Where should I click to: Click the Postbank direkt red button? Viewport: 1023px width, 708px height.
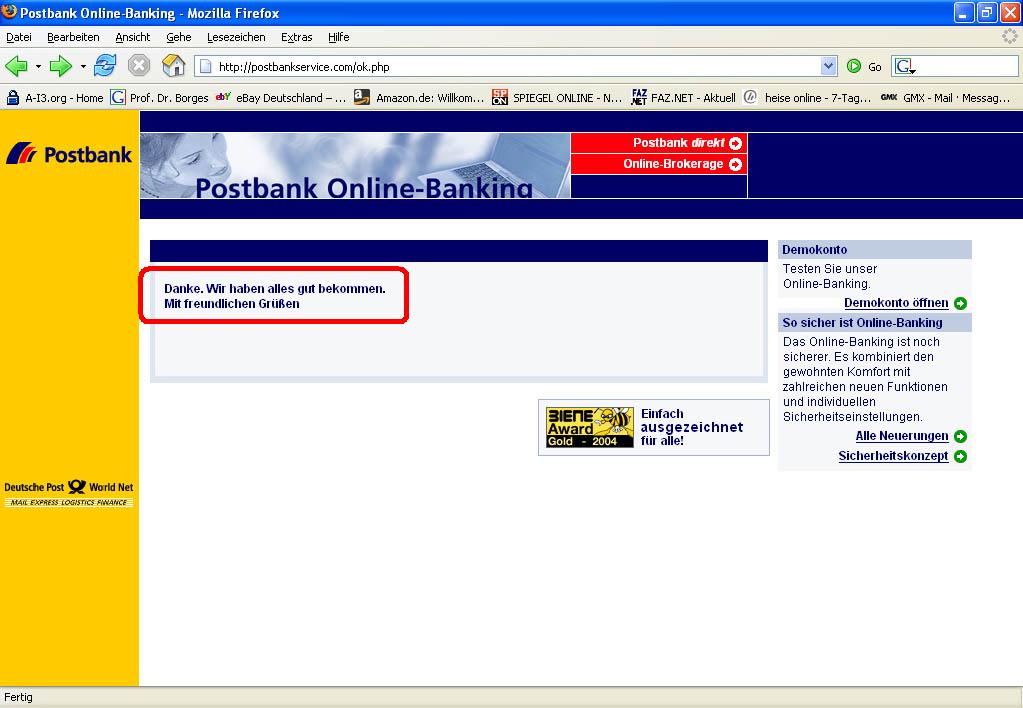659,143
